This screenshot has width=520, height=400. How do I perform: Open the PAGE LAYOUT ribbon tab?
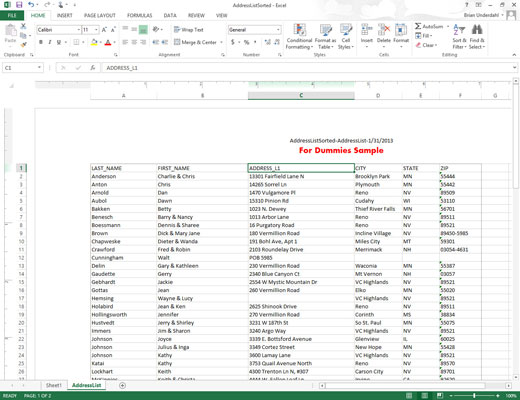(x=100, y=15)
